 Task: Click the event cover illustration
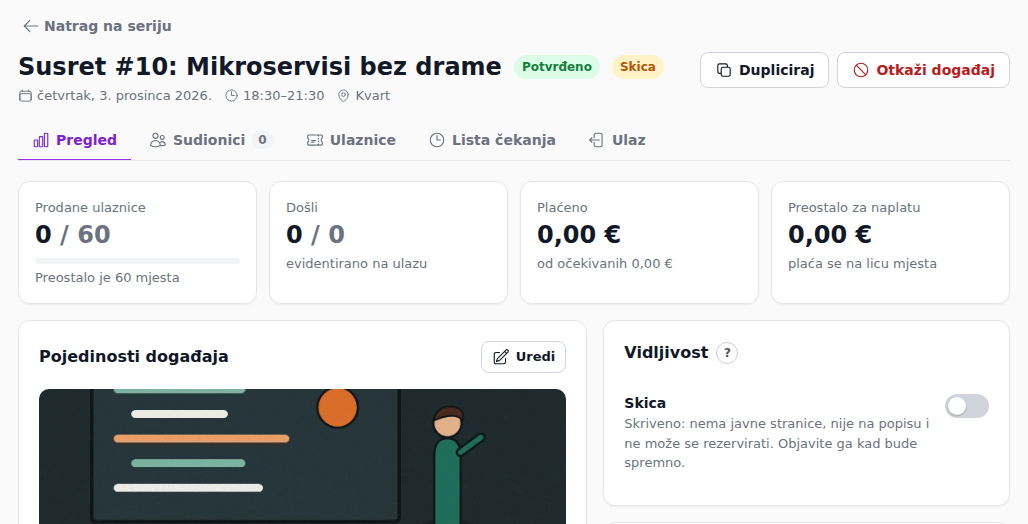(302, 456)
